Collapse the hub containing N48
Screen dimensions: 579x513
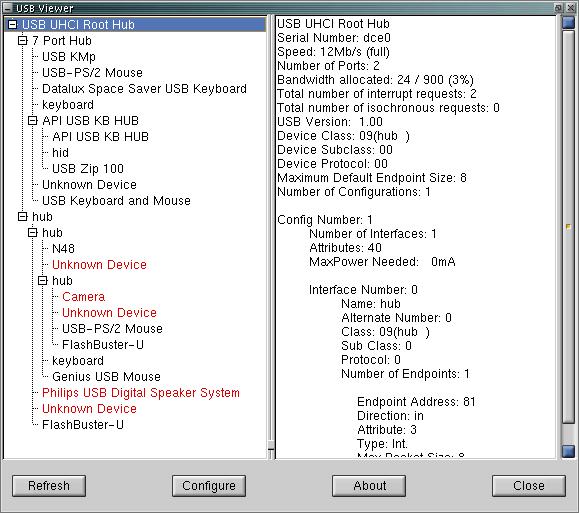(x=32, y=233)
